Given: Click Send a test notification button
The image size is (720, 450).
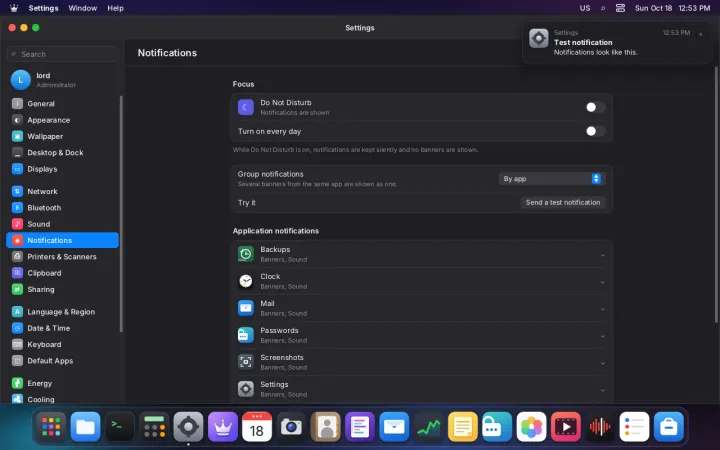Looking at the screenshot, I should [562, 202].
